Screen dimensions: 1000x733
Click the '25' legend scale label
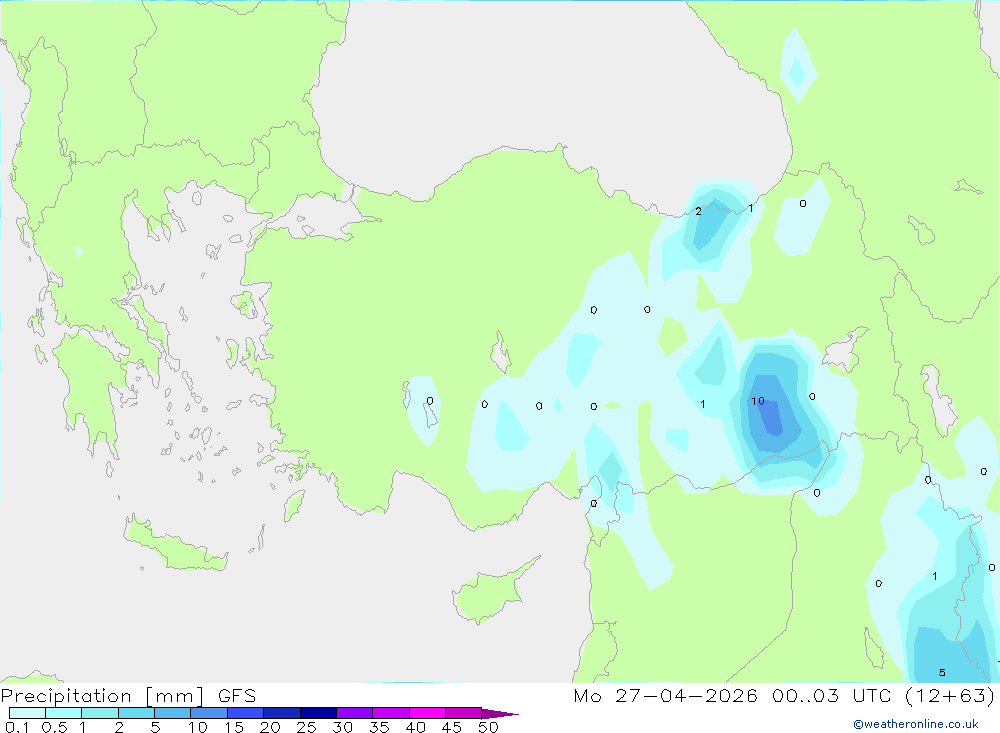(306, 727)
